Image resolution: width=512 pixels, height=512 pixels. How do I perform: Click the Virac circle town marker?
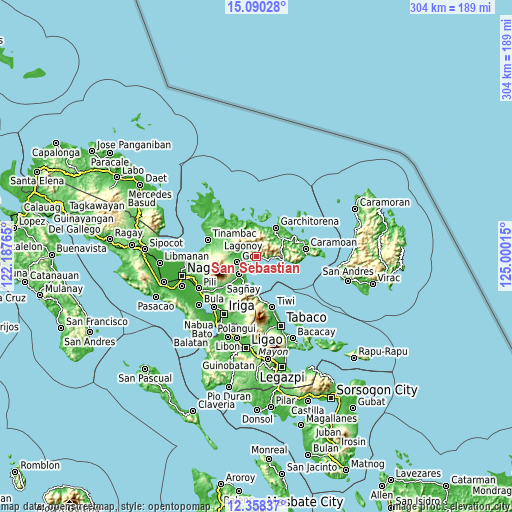click(373, 284)
